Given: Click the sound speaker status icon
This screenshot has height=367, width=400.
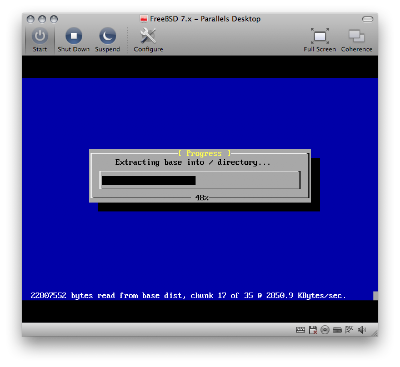Looking at the screenshot, I should tap(362, 330).
